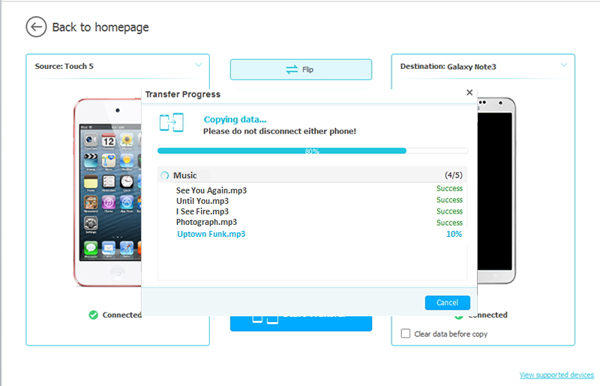Click the Galaxy Note3 device image
Image resolution: width=600 pixels, height=386 pixels.
click(496, 190)
